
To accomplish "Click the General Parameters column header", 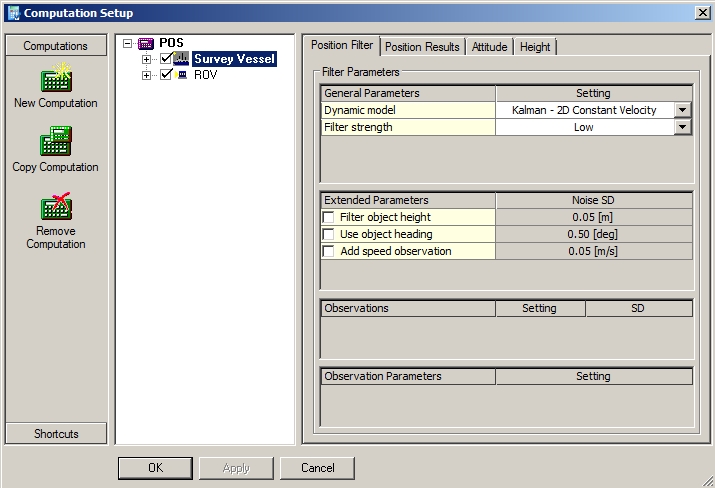I will tap(408, 93).
